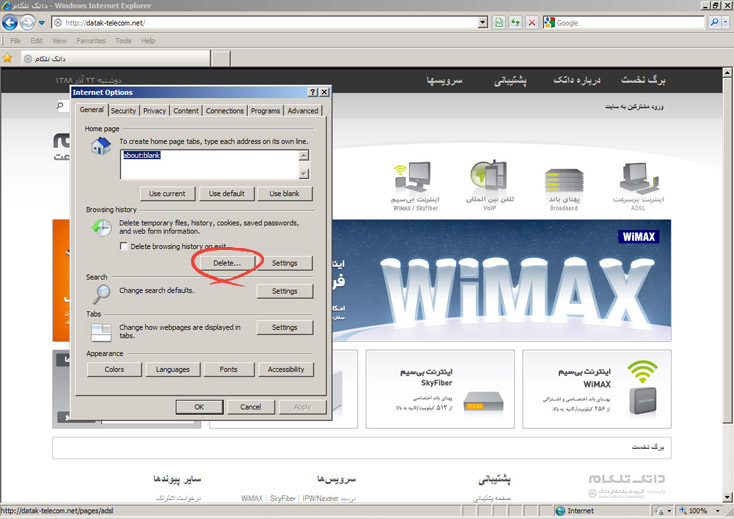This screenshot has height=519, width=734.
Task: Click the browser Forward arrow button
Action: 27,22
